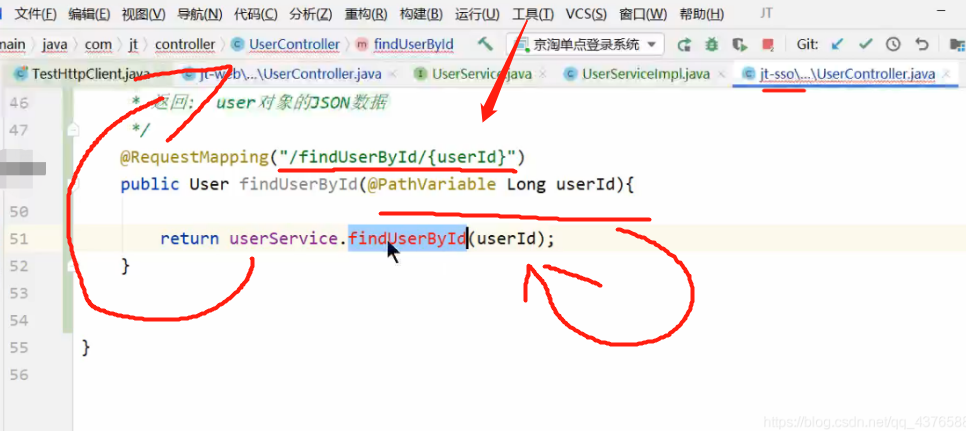
Task: Show Git history via clock icon
Action: click(893, 44)
